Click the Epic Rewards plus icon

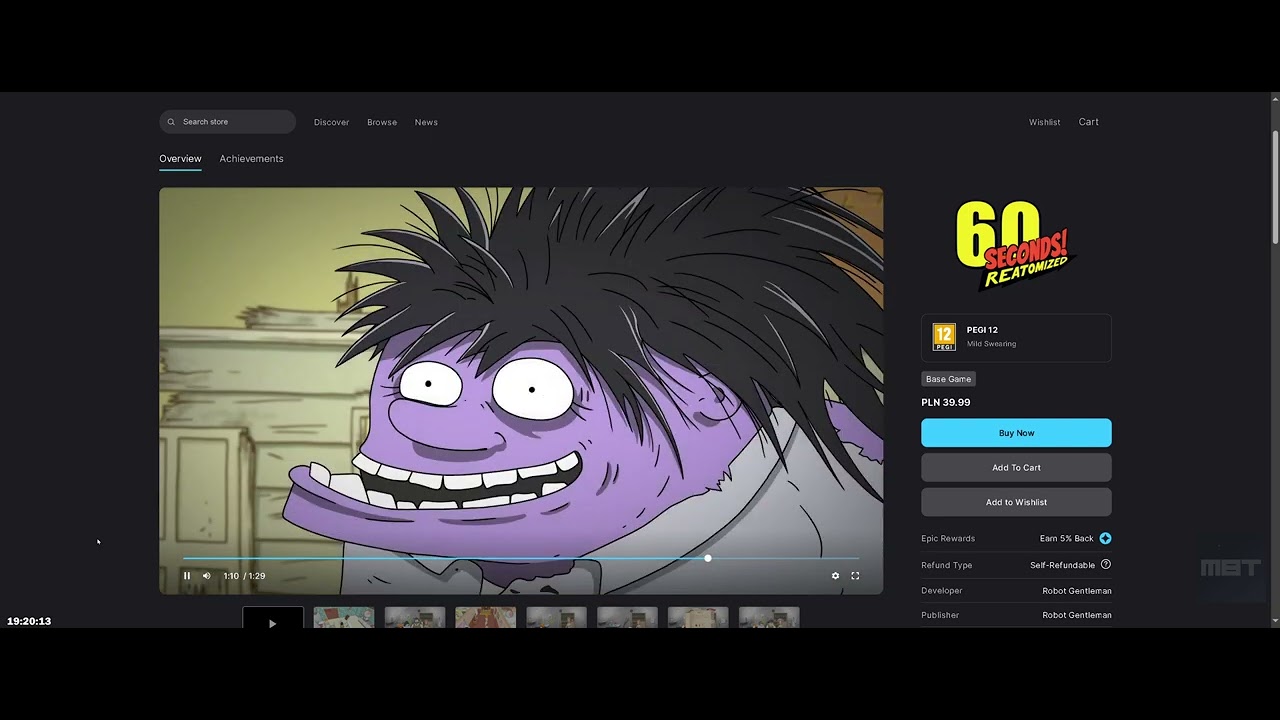[x=1105, y=538]
